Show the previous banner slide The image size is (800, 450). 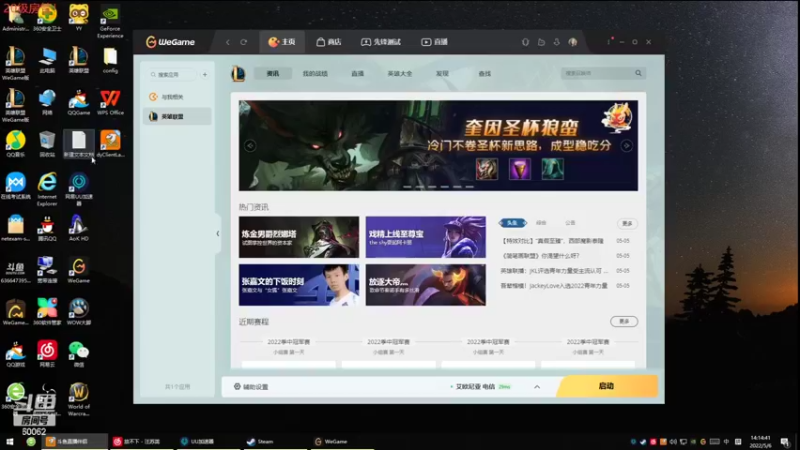pyautogui.click(x=250, y=145)
